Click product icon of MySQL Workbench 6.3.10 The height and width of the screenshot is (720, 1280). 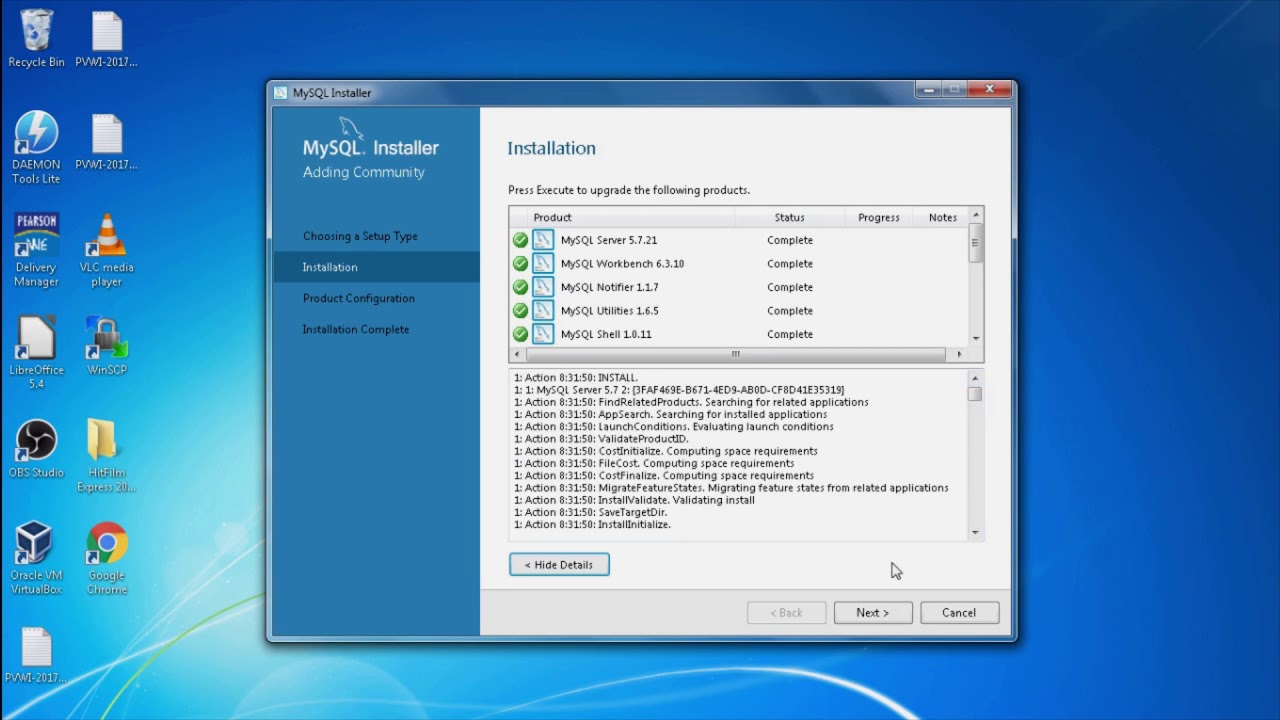click(x=543, y=264)
